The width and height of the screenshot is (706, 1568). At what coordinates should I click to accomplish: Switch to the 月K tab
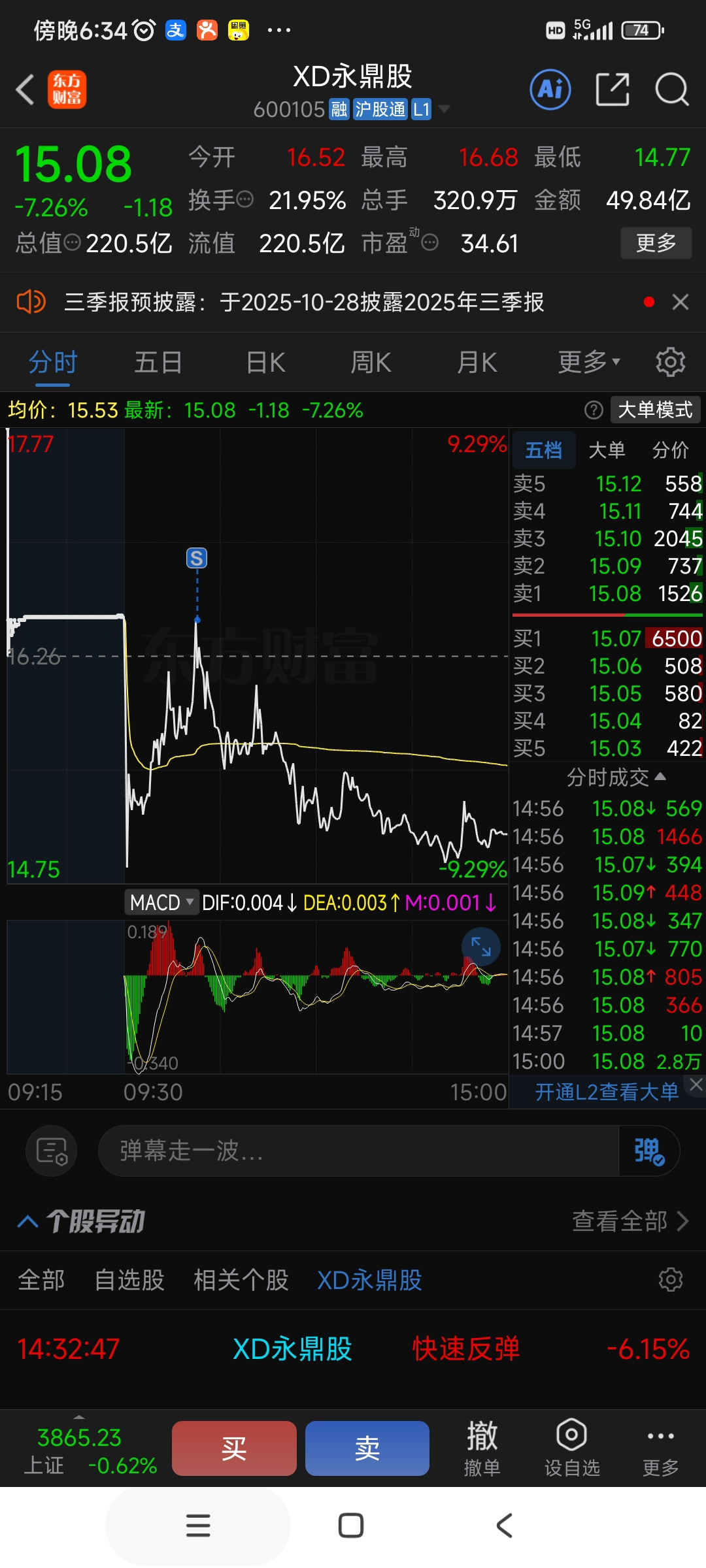477,361
